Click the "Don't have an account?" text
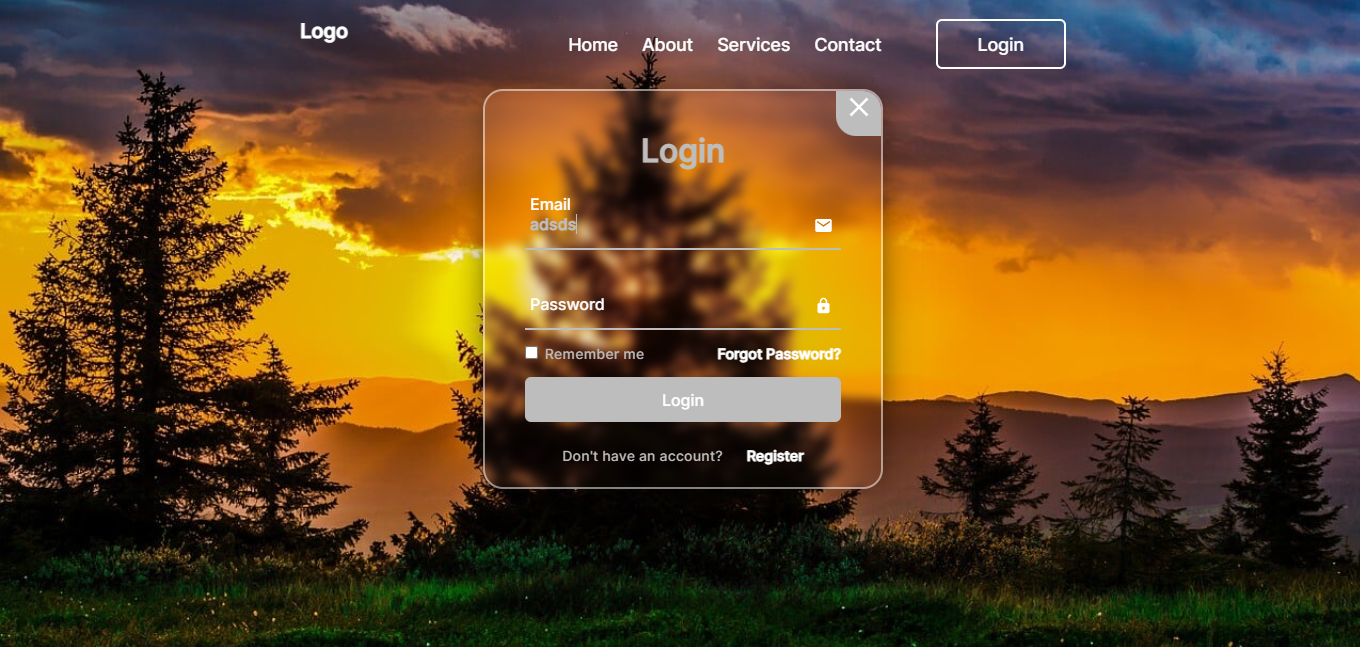 pos(642,456)
